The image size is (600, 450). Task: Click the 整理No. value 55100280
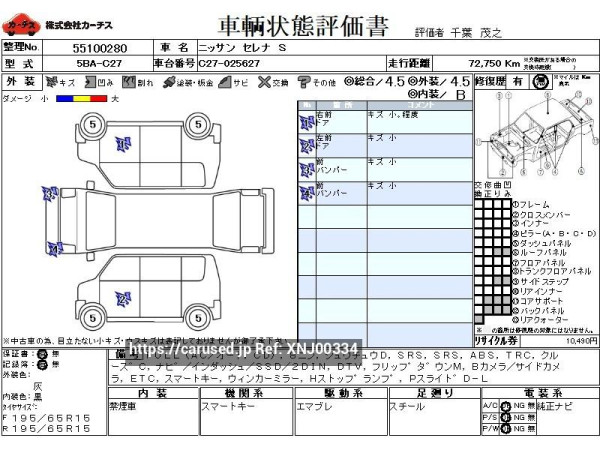(x=99, y=47)
